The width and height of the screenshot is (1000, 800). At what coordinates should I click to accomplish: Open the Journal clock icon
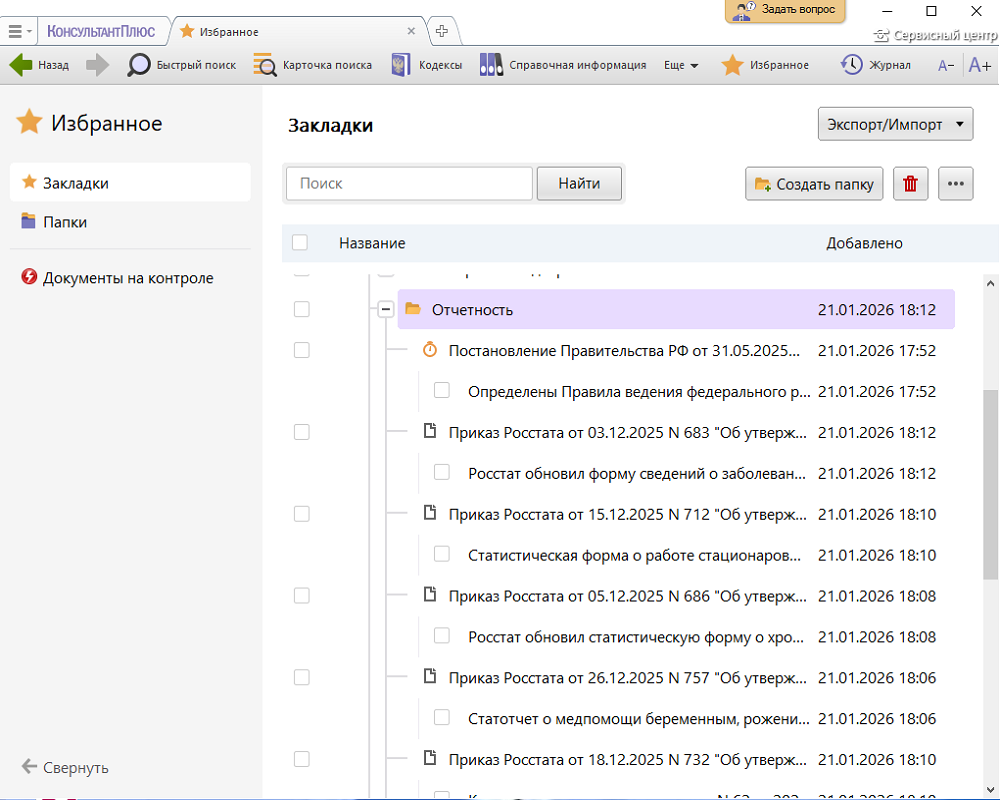(851, 65)
